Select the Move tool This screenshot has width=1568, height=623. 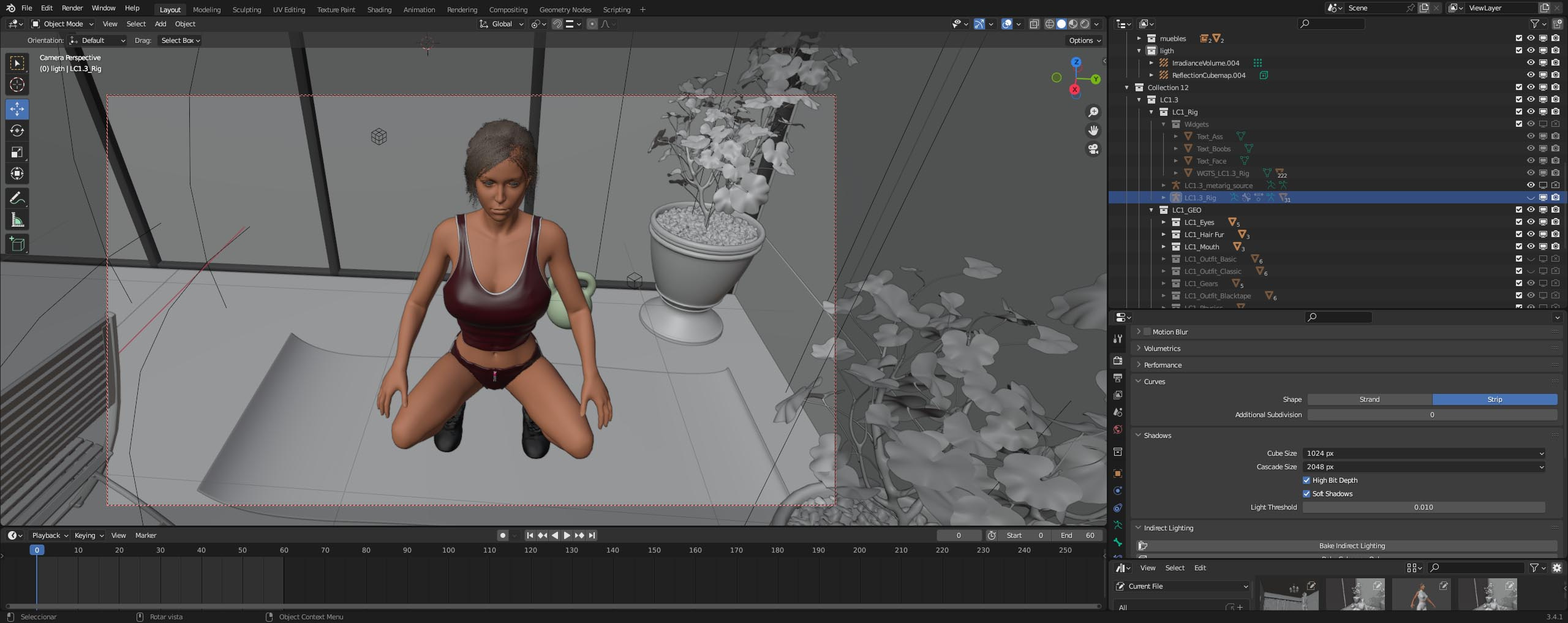(17, 109)
